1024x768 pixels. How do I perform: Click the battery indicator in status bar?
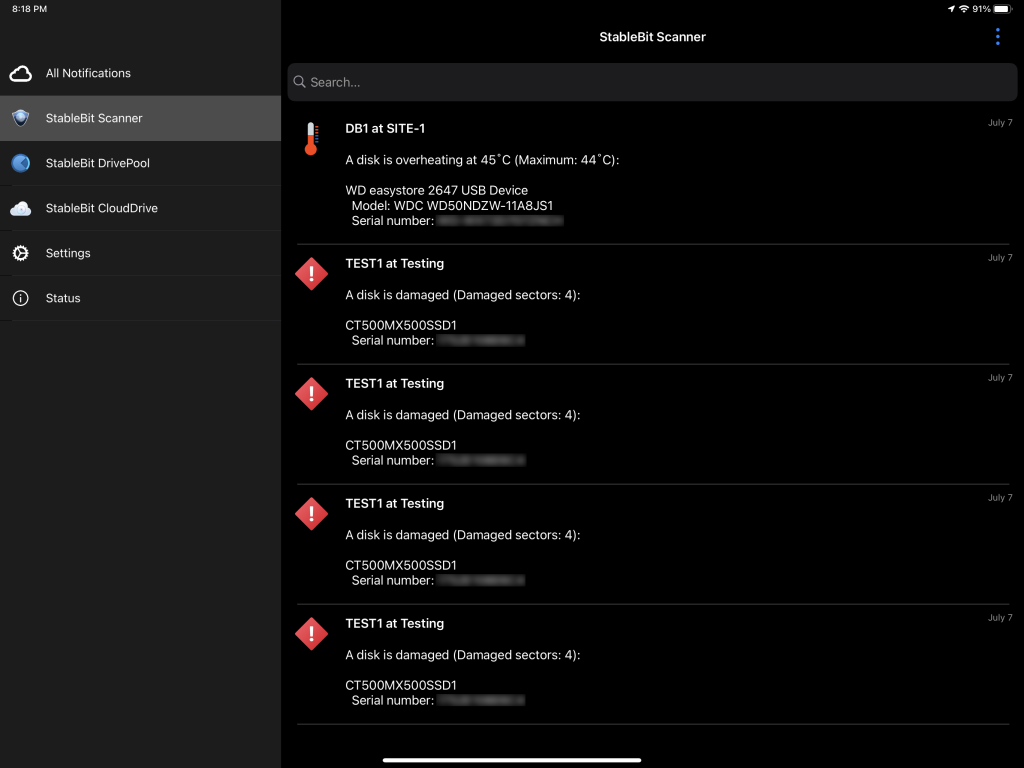coord(1002,9)
